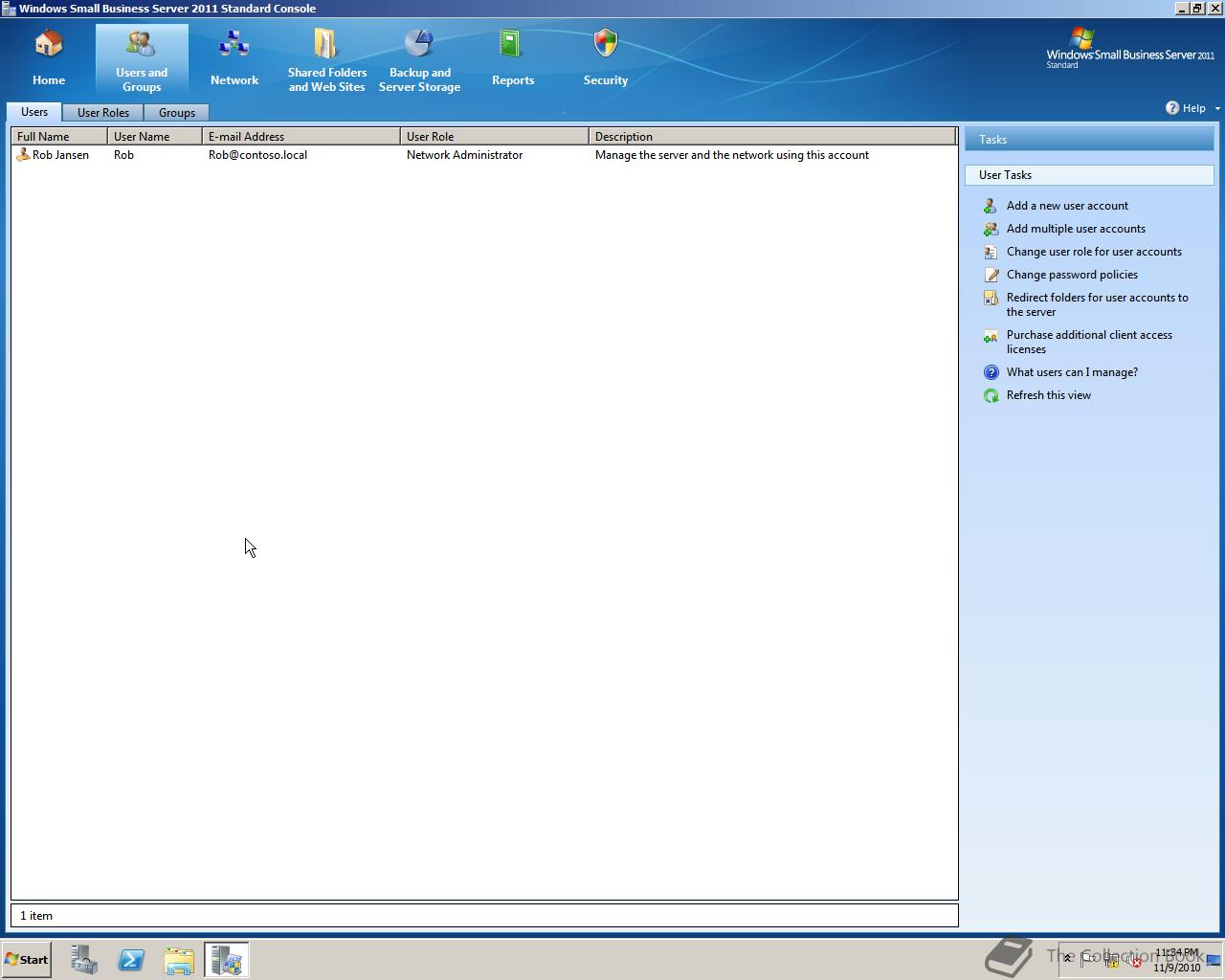Click the Change user role icon
This screenshot has height=980, width=1225.
991,252
